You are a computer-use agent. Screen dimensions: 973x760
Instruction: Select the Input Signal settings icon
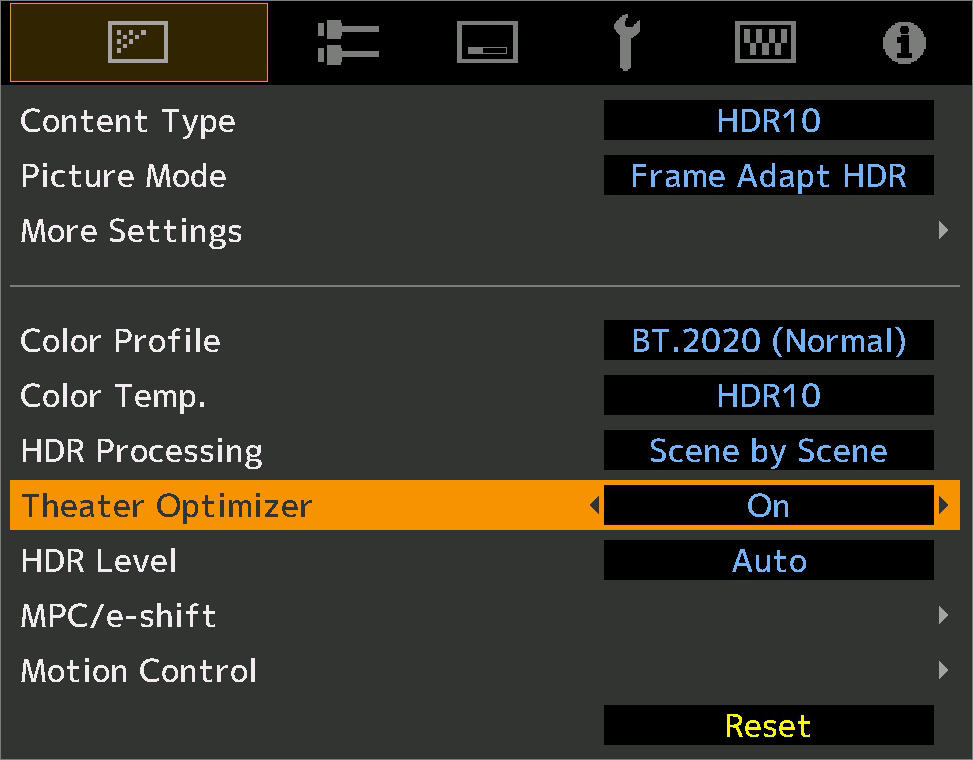347,43
